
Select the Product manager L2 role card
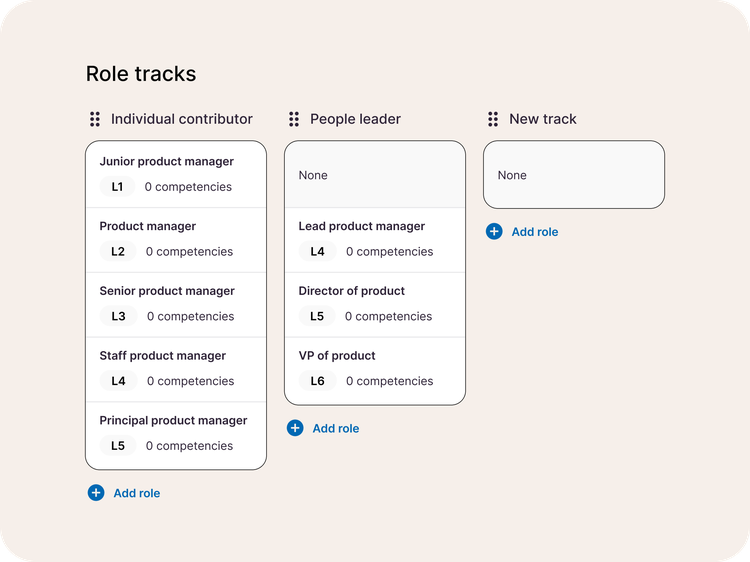pos(176,240)
